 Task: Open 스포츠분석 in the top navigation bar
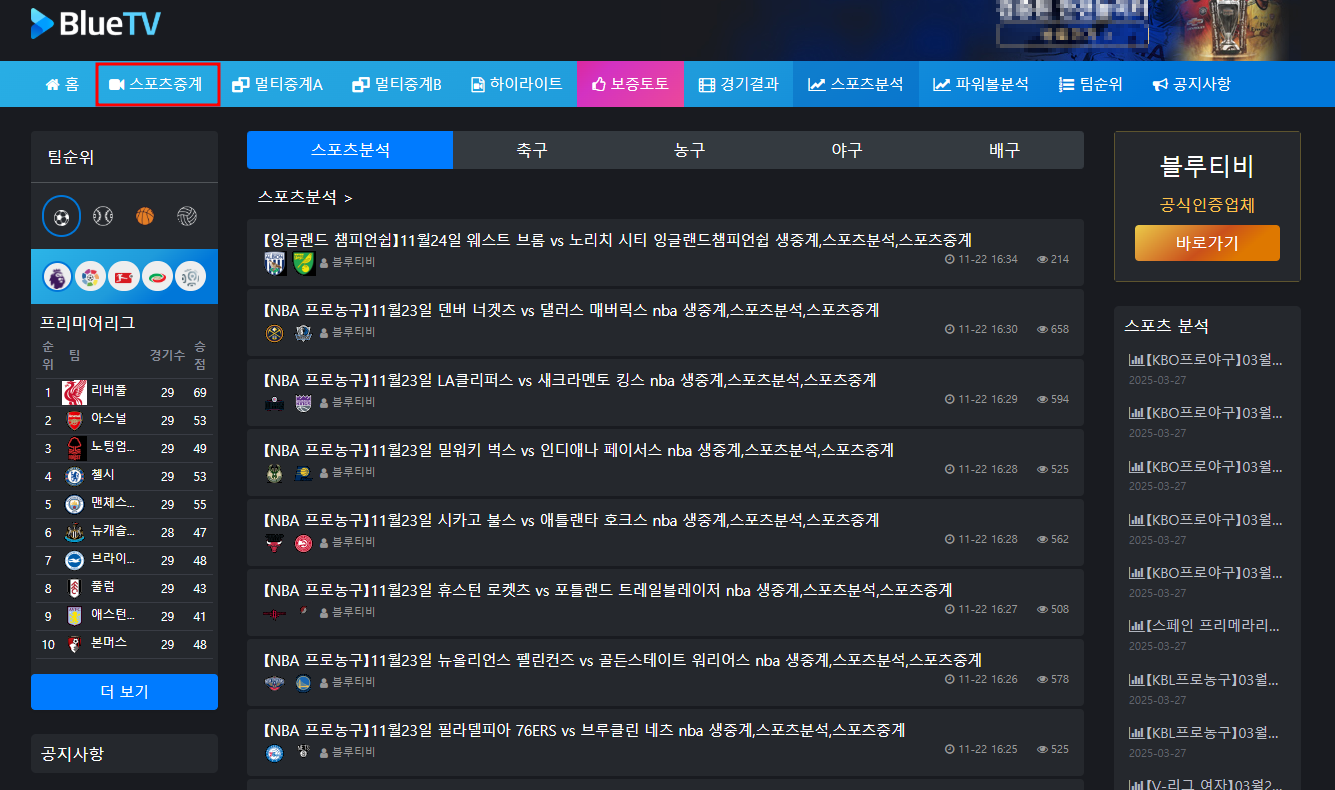pos(855,84)
